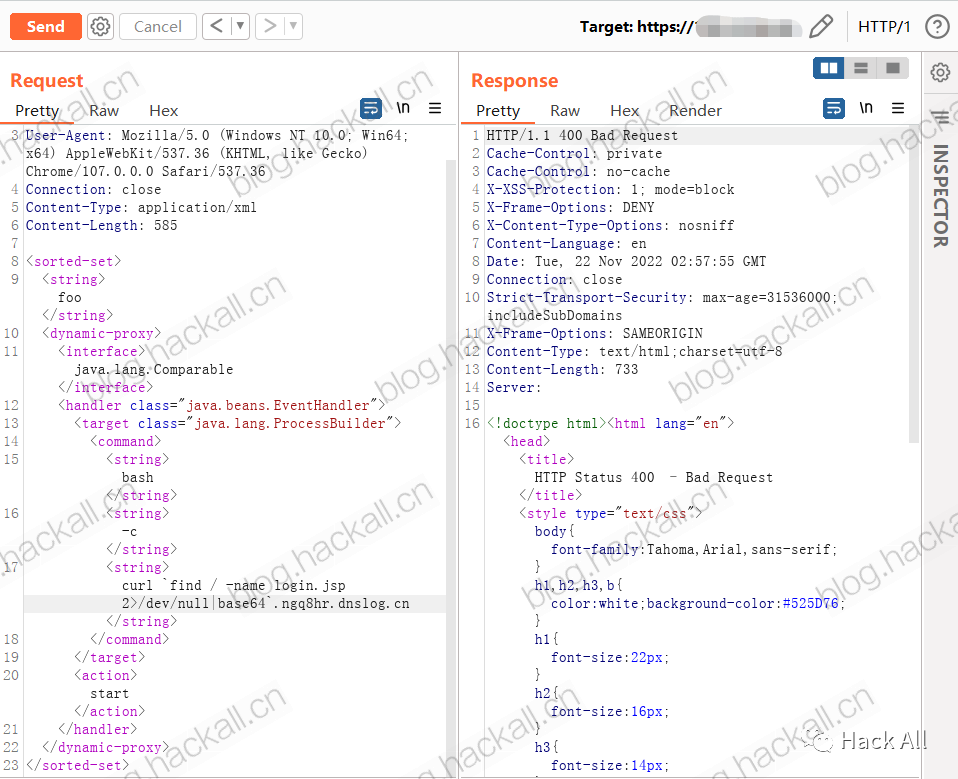This screenshot has width=958, height=779.
Task: Open the Response panel hamburger menu
Action: [898, 108]
